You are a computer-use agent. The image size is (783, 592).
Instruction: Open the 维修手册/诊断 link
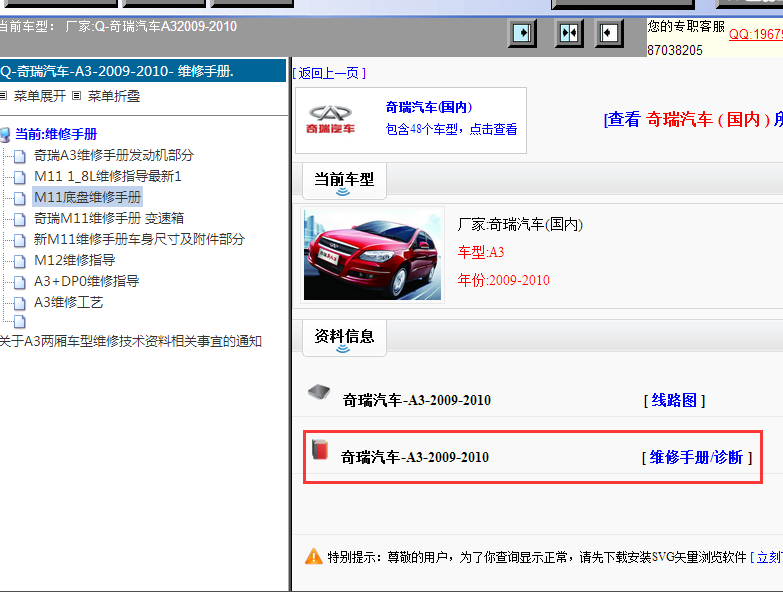click(x=697, y=457)
